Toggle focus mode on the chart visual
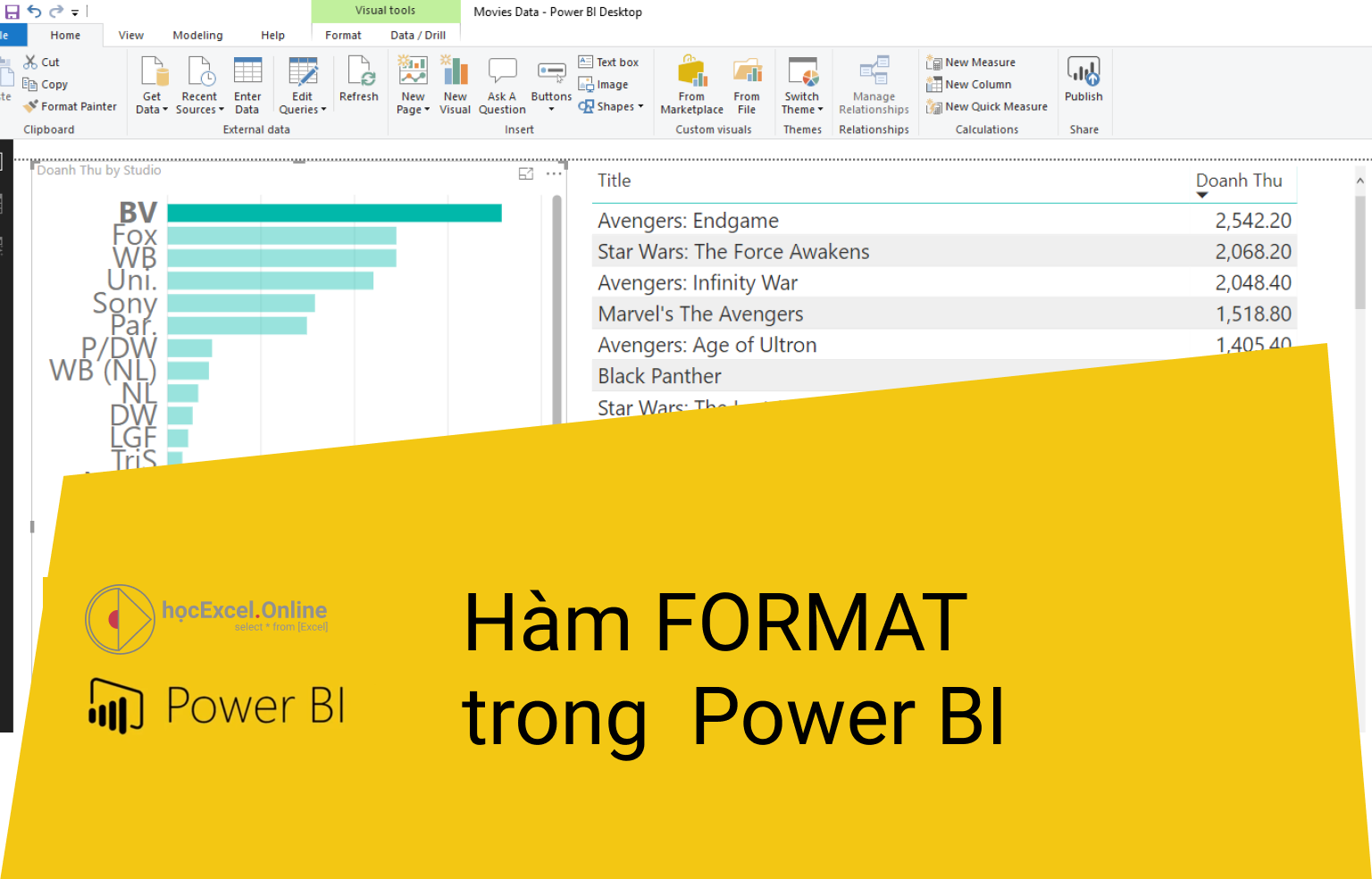 coord(526,173)
